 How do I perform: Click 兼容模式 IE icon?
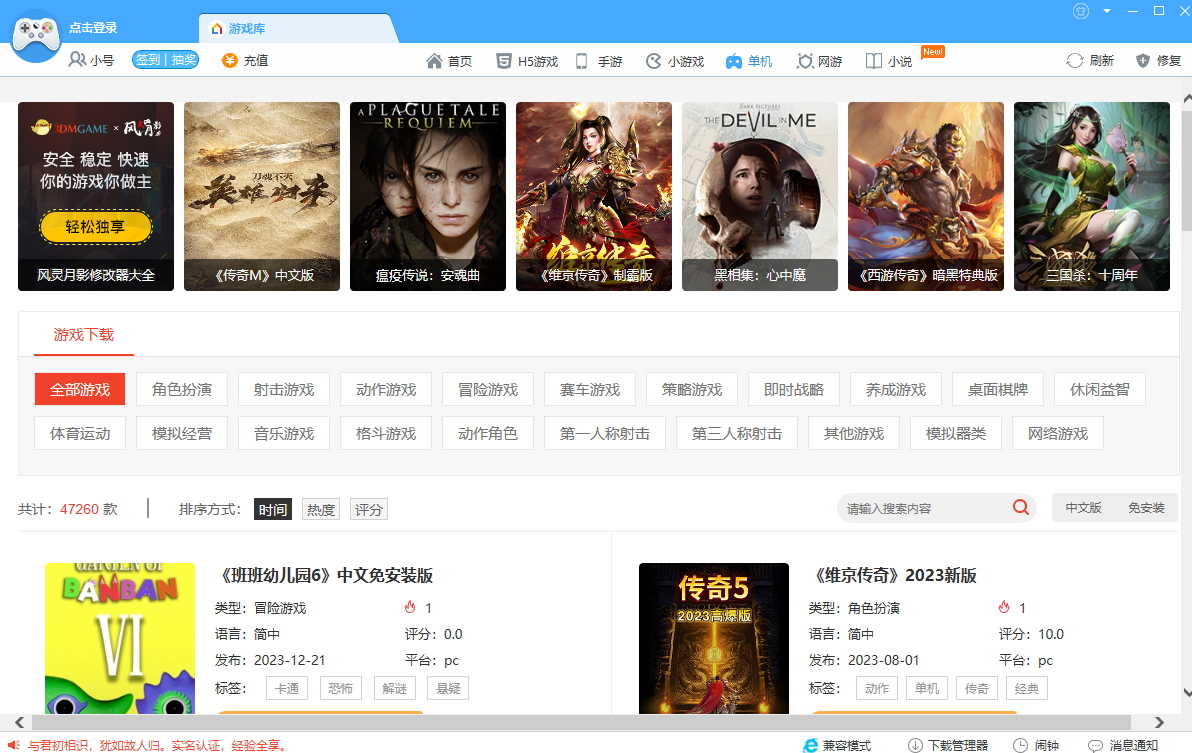[810, 745]
